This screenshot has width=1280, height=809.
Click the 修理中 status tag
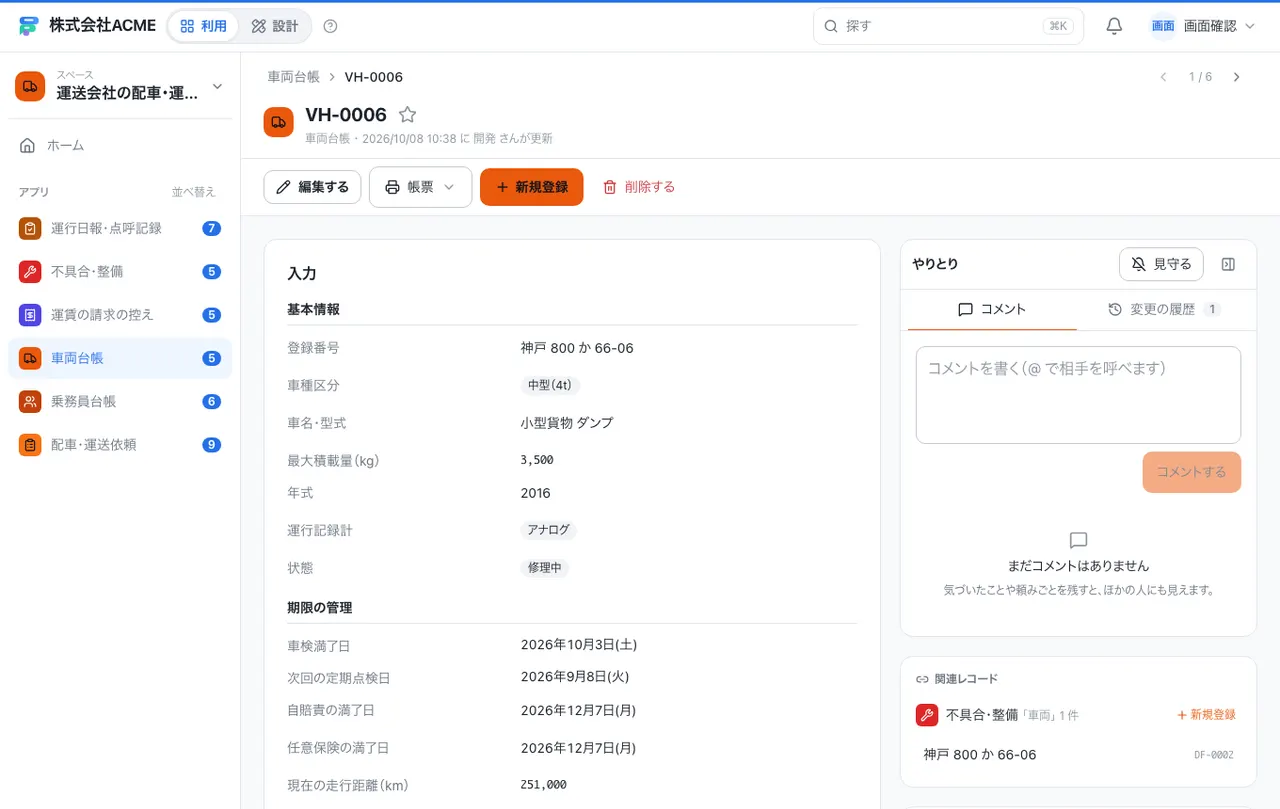545,568
